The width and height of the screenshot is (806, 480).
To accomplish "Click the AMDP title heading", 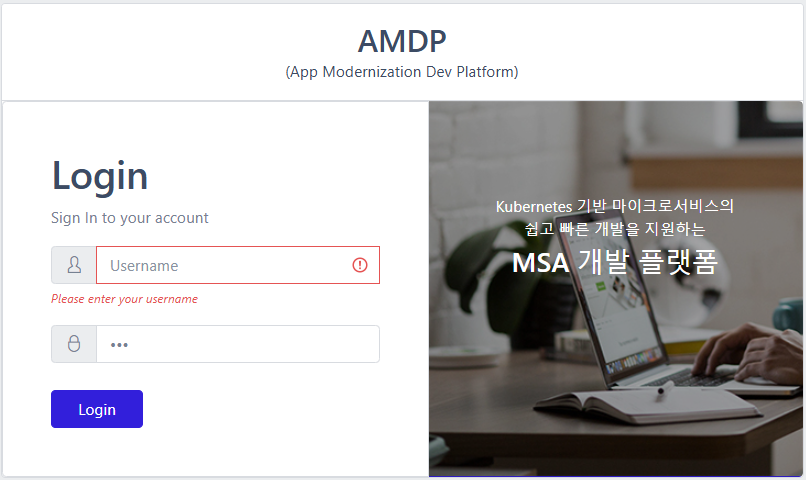I will (x=402, y=41).
